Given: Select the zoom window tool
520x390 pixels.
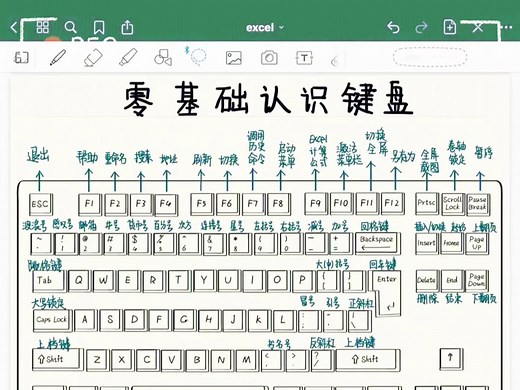Looking at the screenshot, I should (21, 58).
